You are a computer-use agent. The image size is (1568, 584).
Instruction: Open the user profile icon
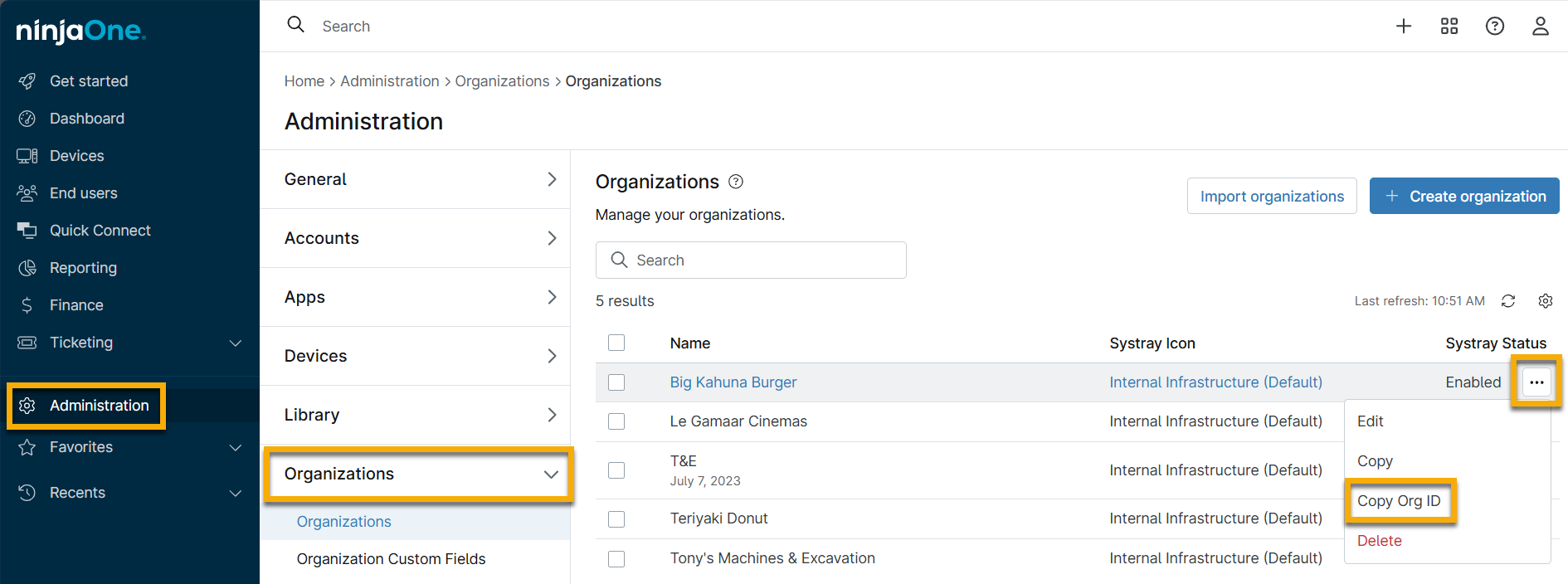pos(1541,27)
